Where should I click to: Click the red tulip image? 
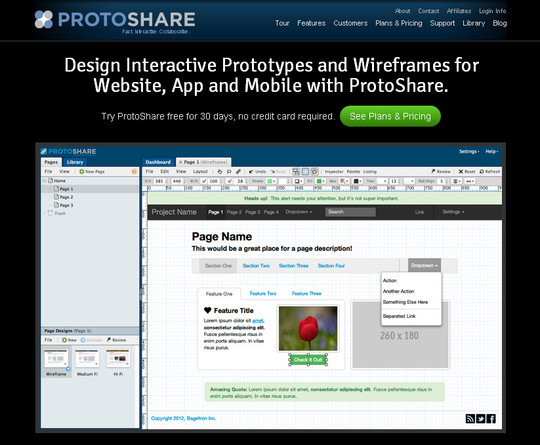[308, 328]
